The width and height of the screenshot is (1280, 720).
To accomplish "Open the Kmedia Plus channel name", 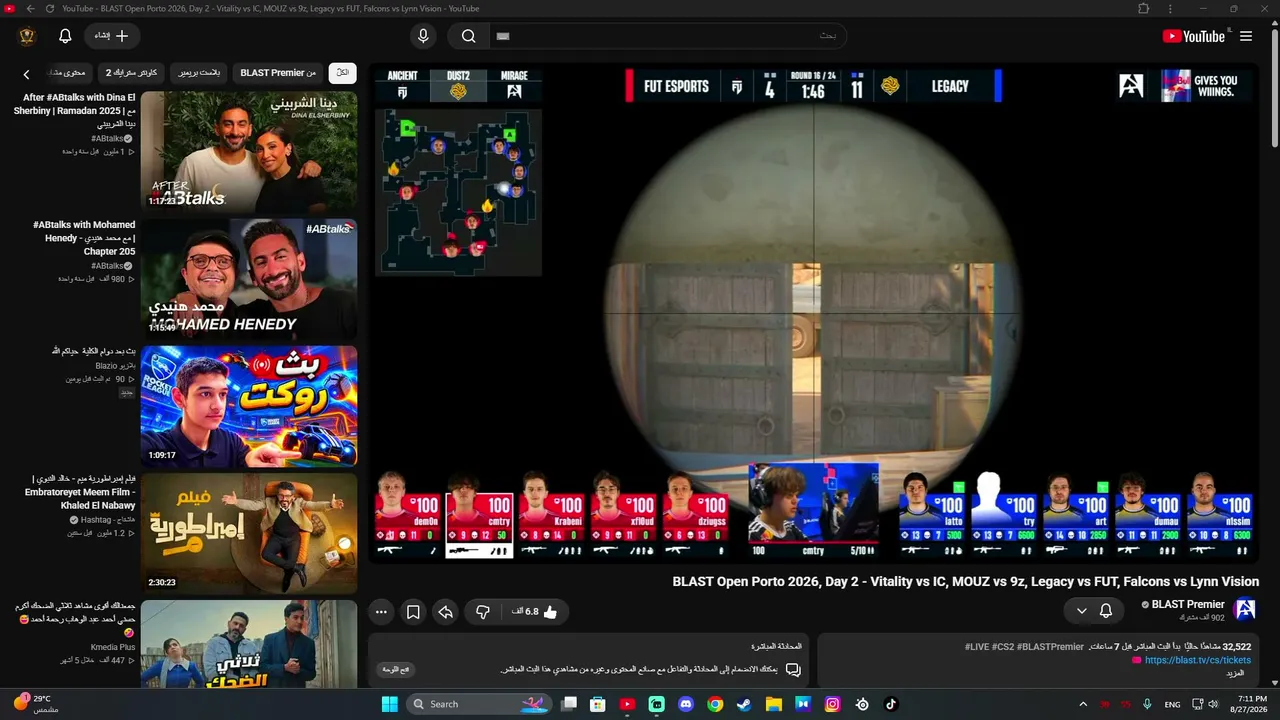I will (111, 647).
